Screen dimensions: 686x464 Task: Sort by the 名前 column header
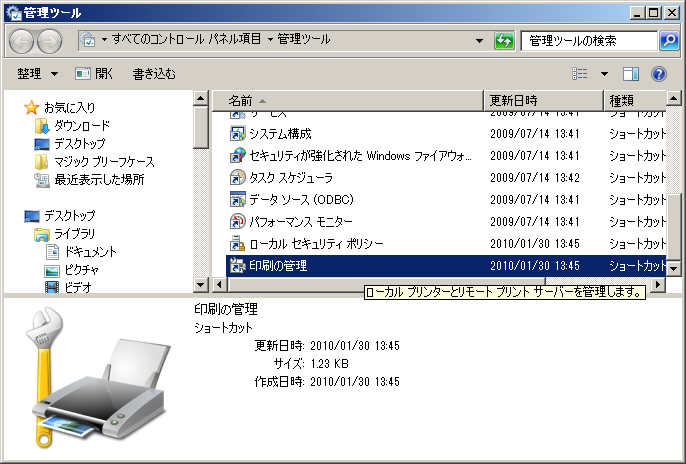[x=348, y=101]
